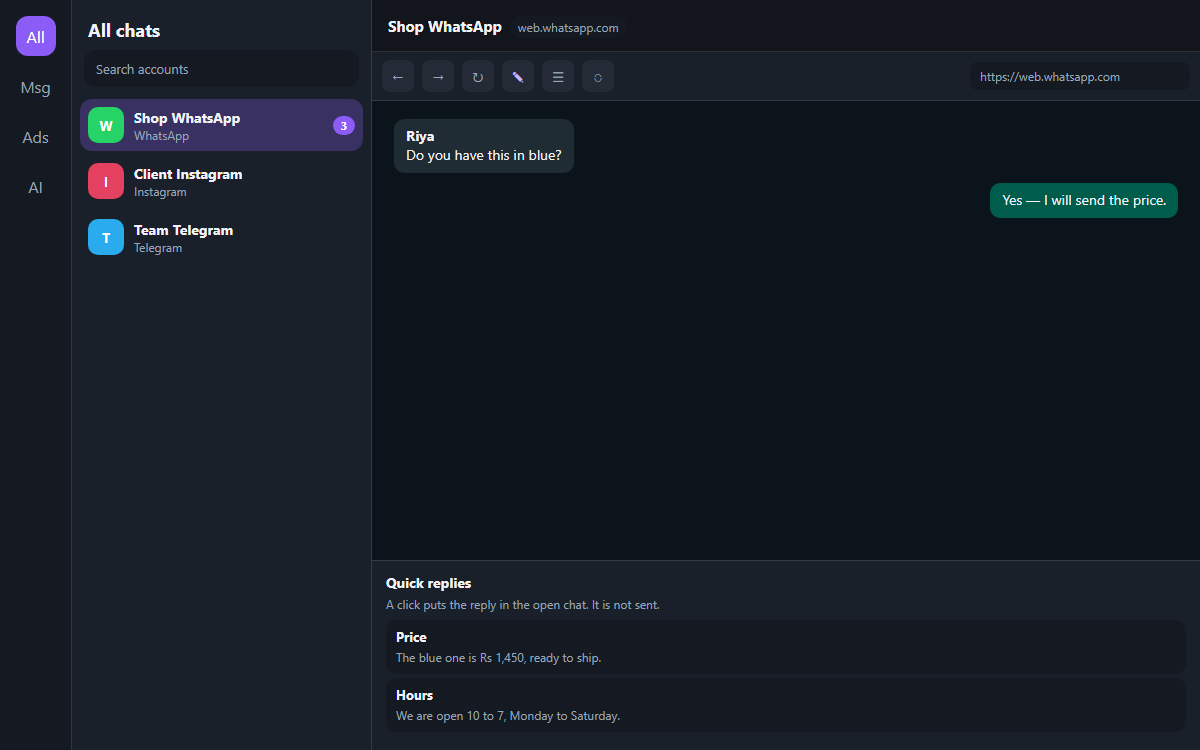This screenshot has height=750, width=1200.
Task: Click the web.whatsapp.com label in header
Action: click(568, 28)
